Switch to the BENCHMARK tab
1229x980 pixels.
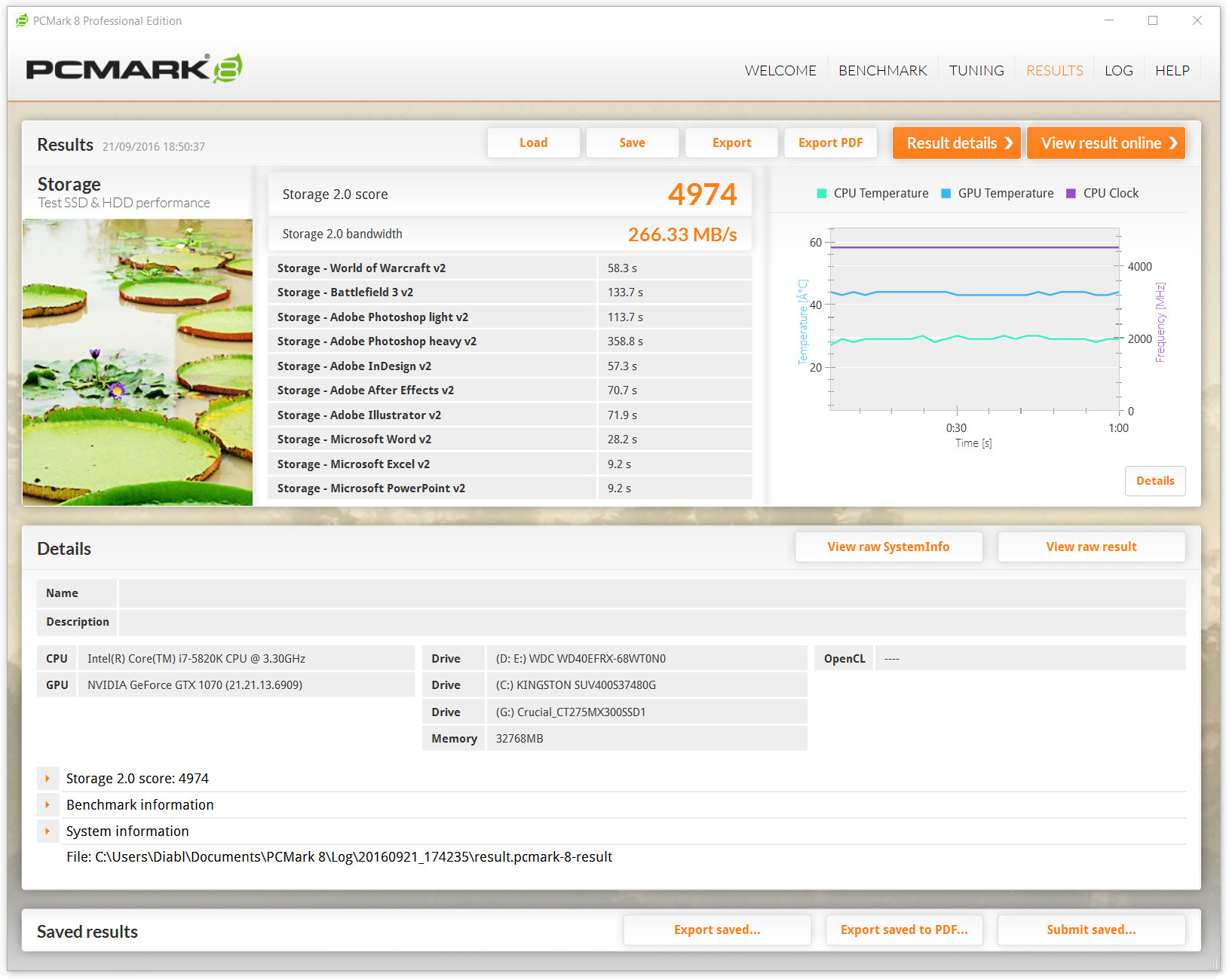883,70
